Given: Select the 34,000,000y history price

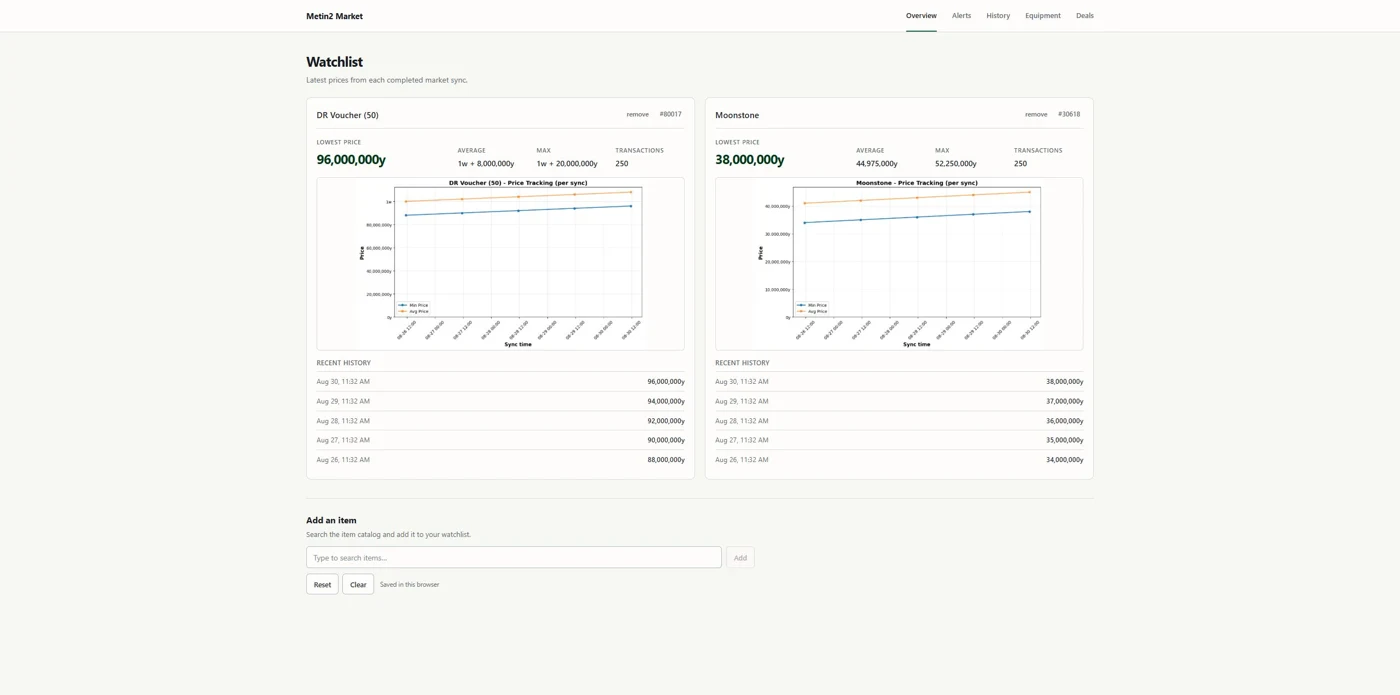Looking at the screenshot, I should pyautogui.click(x=1064, y=460).
